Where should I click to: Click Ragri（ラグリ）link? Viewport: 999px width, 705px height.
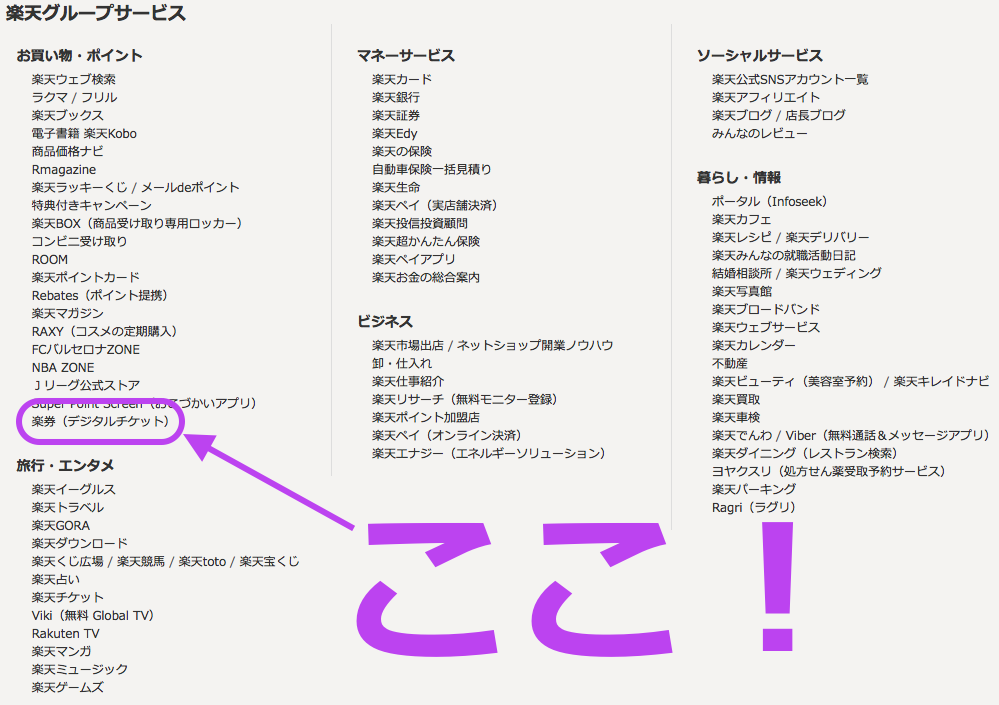[754, 508]
